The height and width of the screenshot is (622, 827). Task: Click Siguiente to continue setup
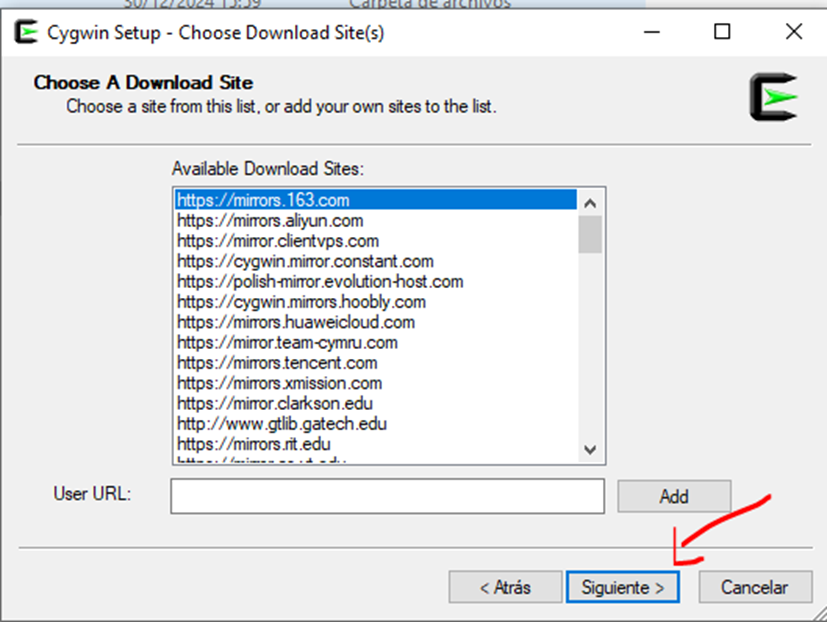[622, 588]
